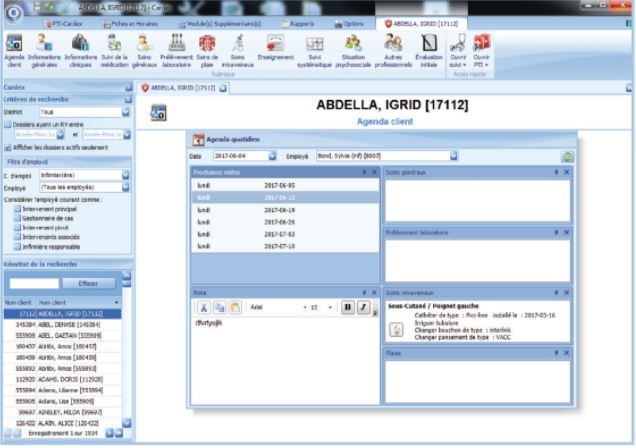Pin the Plaies panel
The width and height of the screenshot is (636, 448).
[556, 353]
